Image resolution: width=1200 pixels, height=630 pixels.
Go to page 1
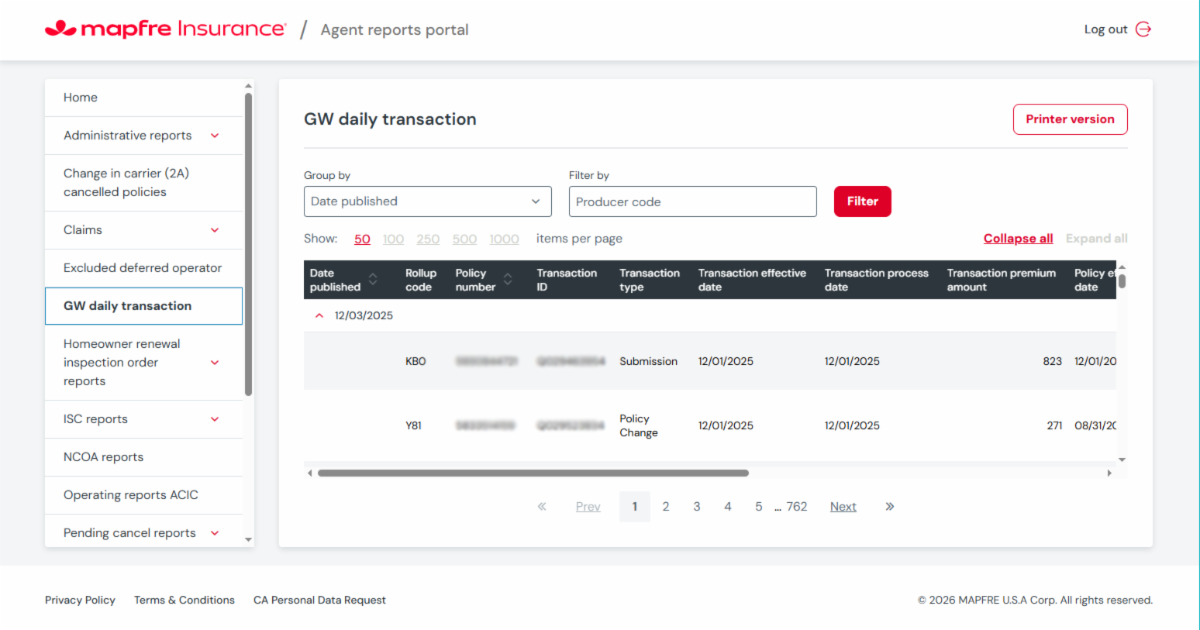(634, 507)
